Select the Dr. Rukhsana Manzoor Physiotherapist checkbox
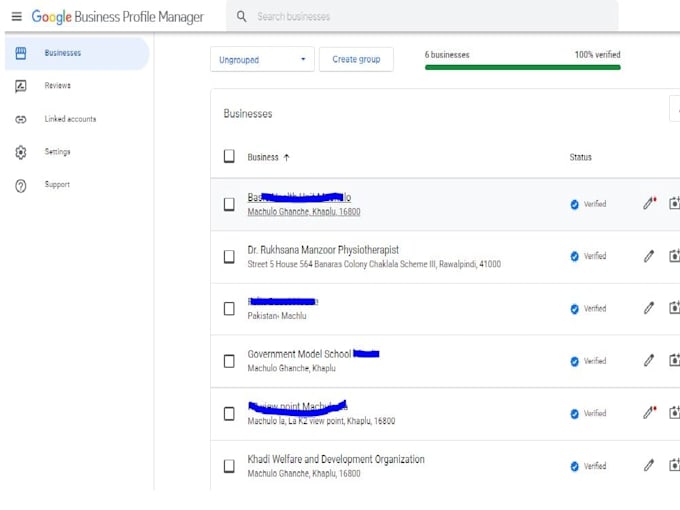 click(x=229, y=256)
